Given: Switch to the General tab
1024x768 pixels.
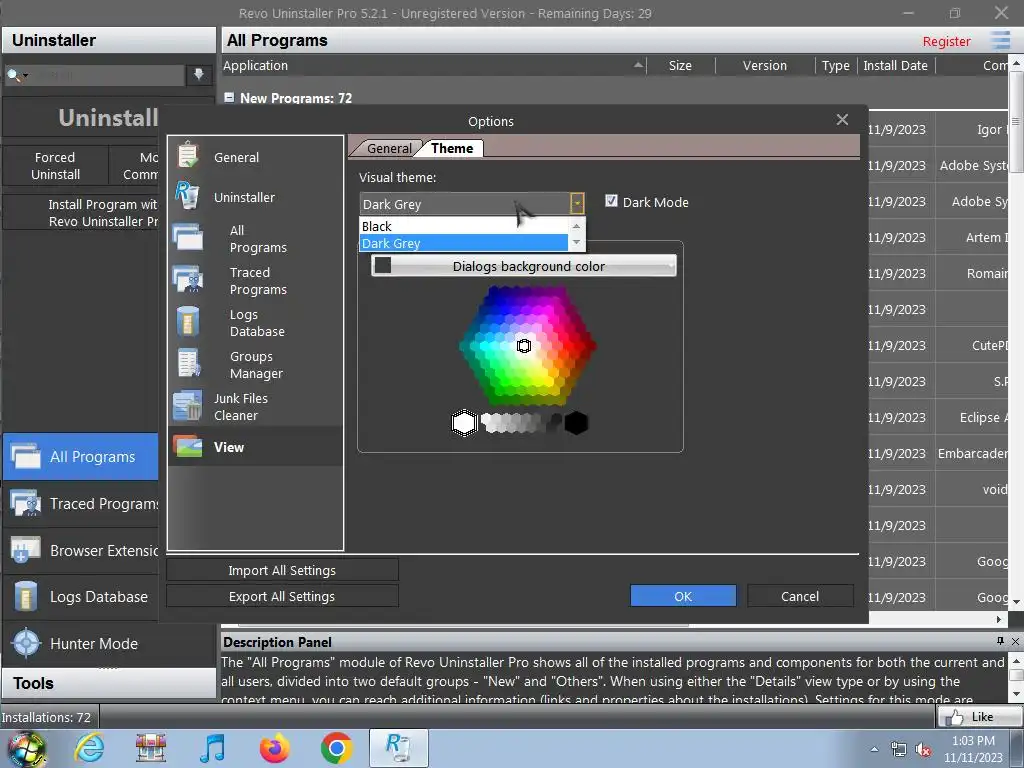Looking at the screenshot, I should pyautogui.click(x=389, y=148).
